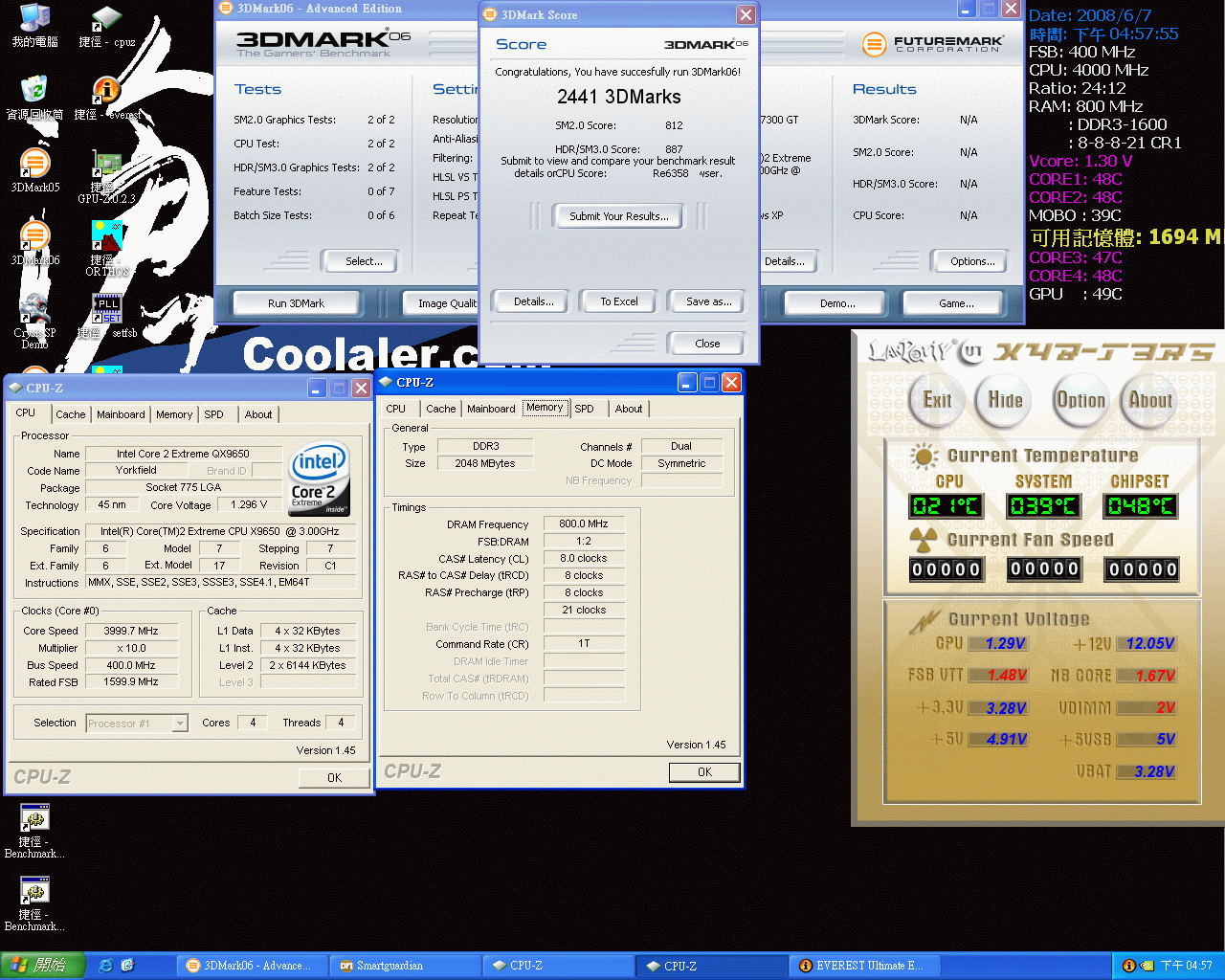Open About tab in CPU-Z processor window
Viewport: 1225px width, 980px height.
tap(258, 414)
